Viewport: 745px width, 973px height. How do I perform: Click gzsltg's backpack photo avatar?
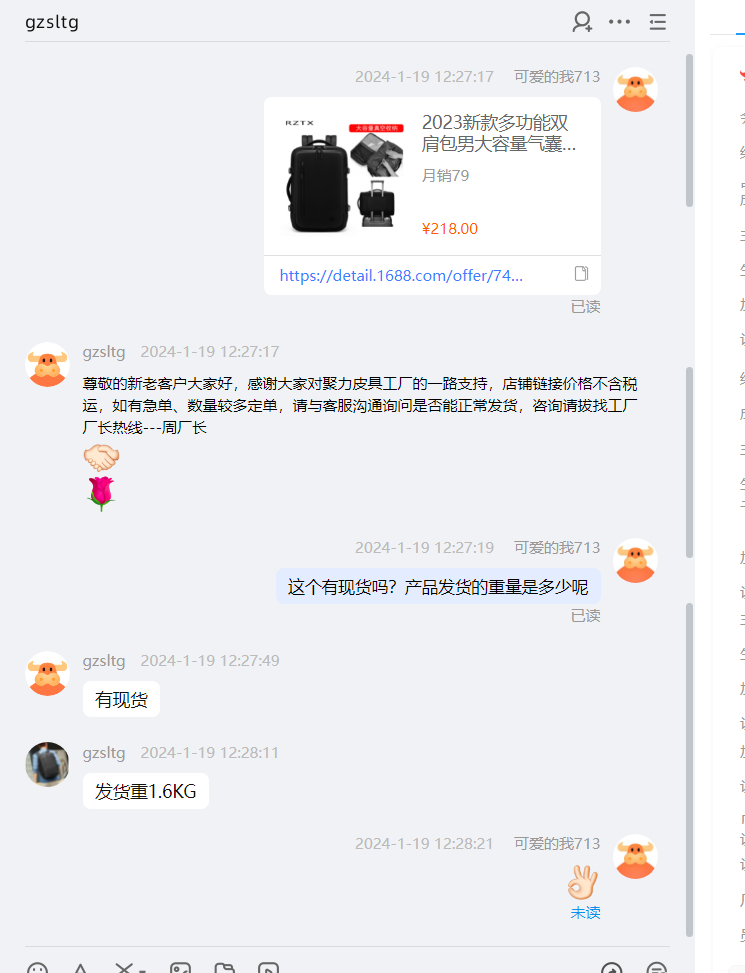(47, 764)
